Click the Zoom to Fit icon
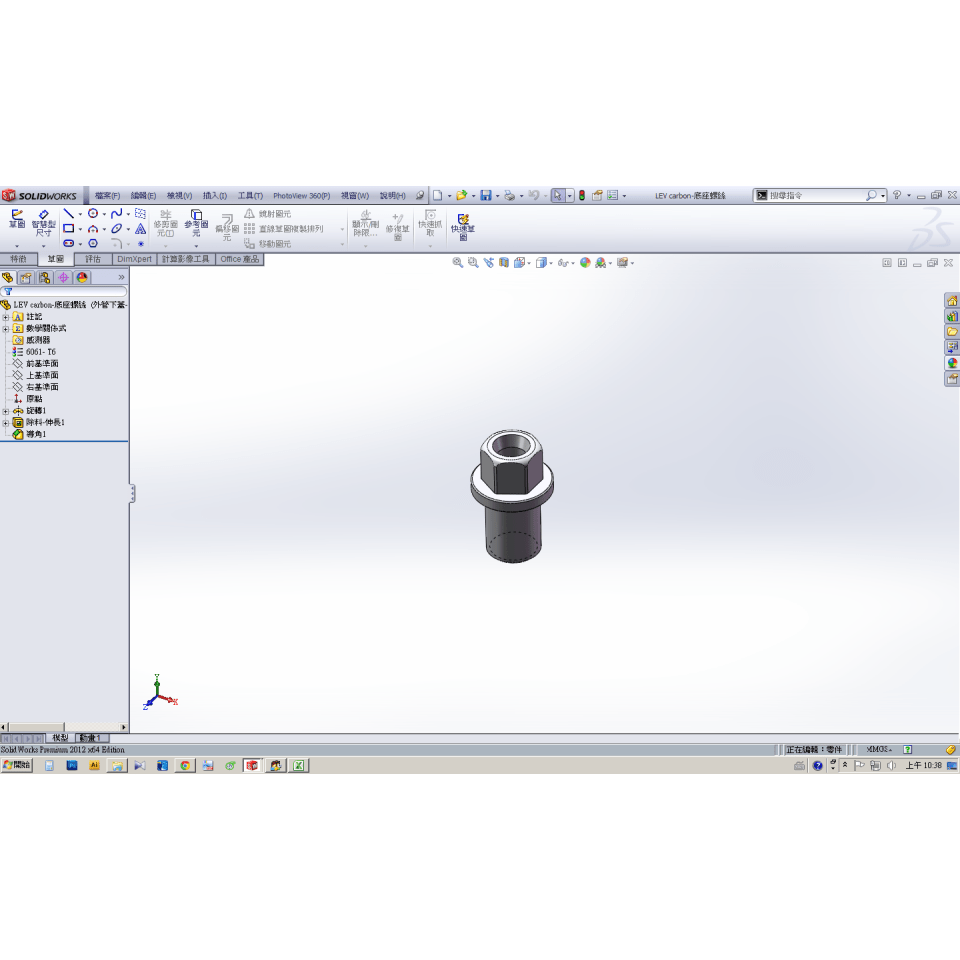The width and height of the screenshot is (960, 960). click(x=457, y=263)
